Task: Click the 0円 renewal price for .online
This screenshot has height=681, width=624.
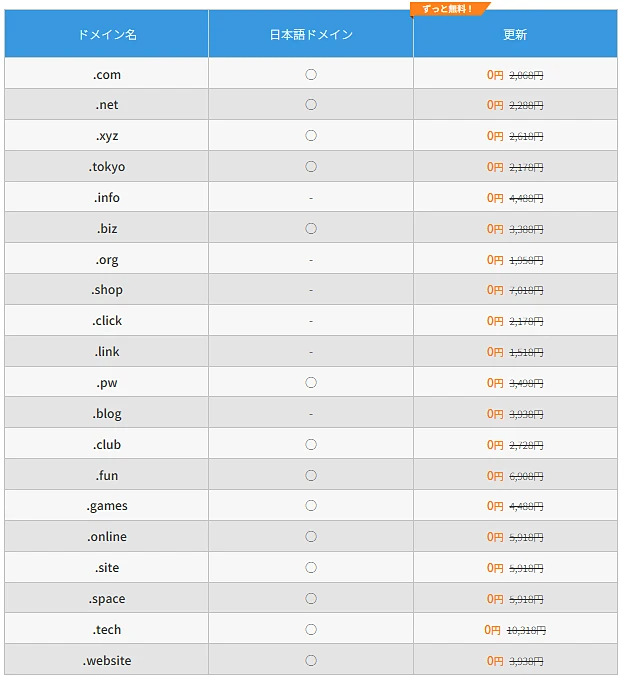Action: [x=495, y=537]
